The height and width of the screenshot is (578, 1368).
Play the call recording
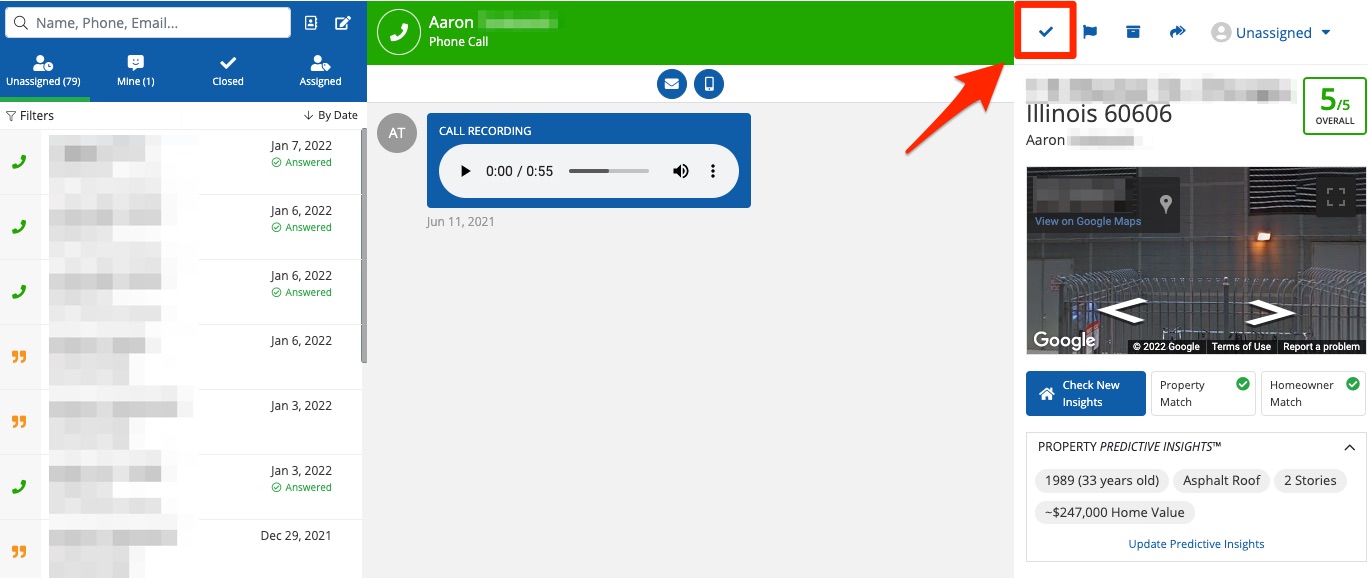click(465, 171)
